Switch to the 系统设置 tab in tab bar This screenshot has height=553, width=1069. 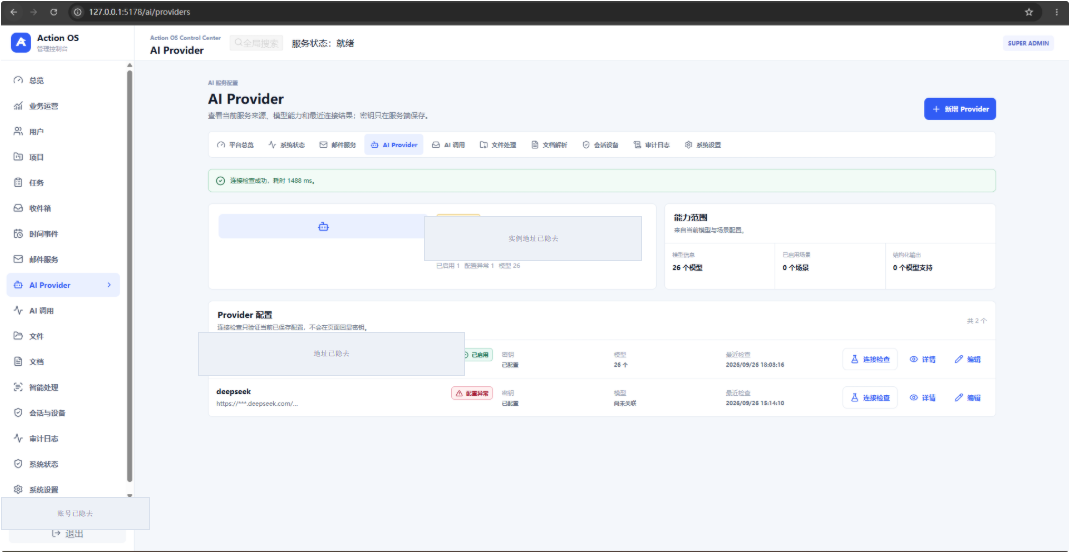(x=703, y=145)
